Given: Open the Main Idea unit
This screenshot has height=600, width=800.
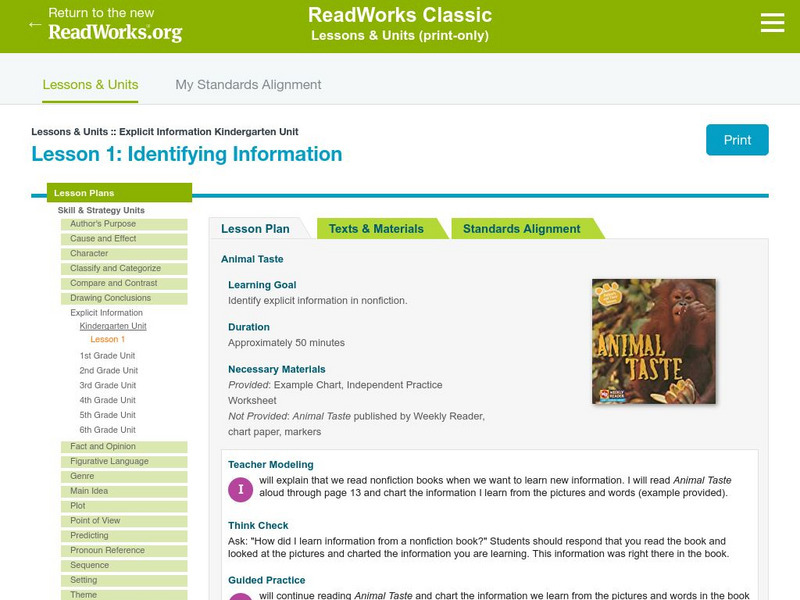Looking at the screenshot, I should (x=124, y=491).
